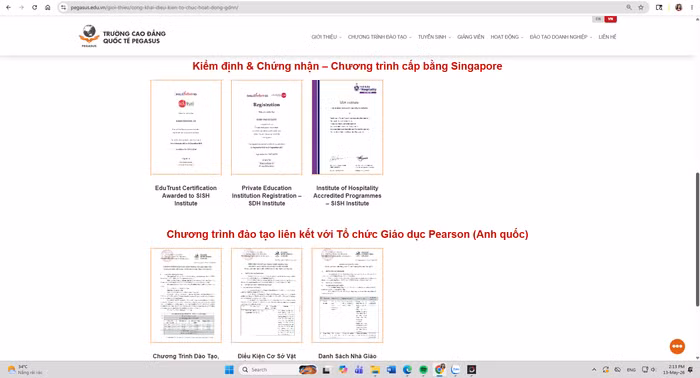The width and height of the screenshot is (700, 378).
Task: Switch site language to VN
Action: pyautogui.click(x=610, y=19)
